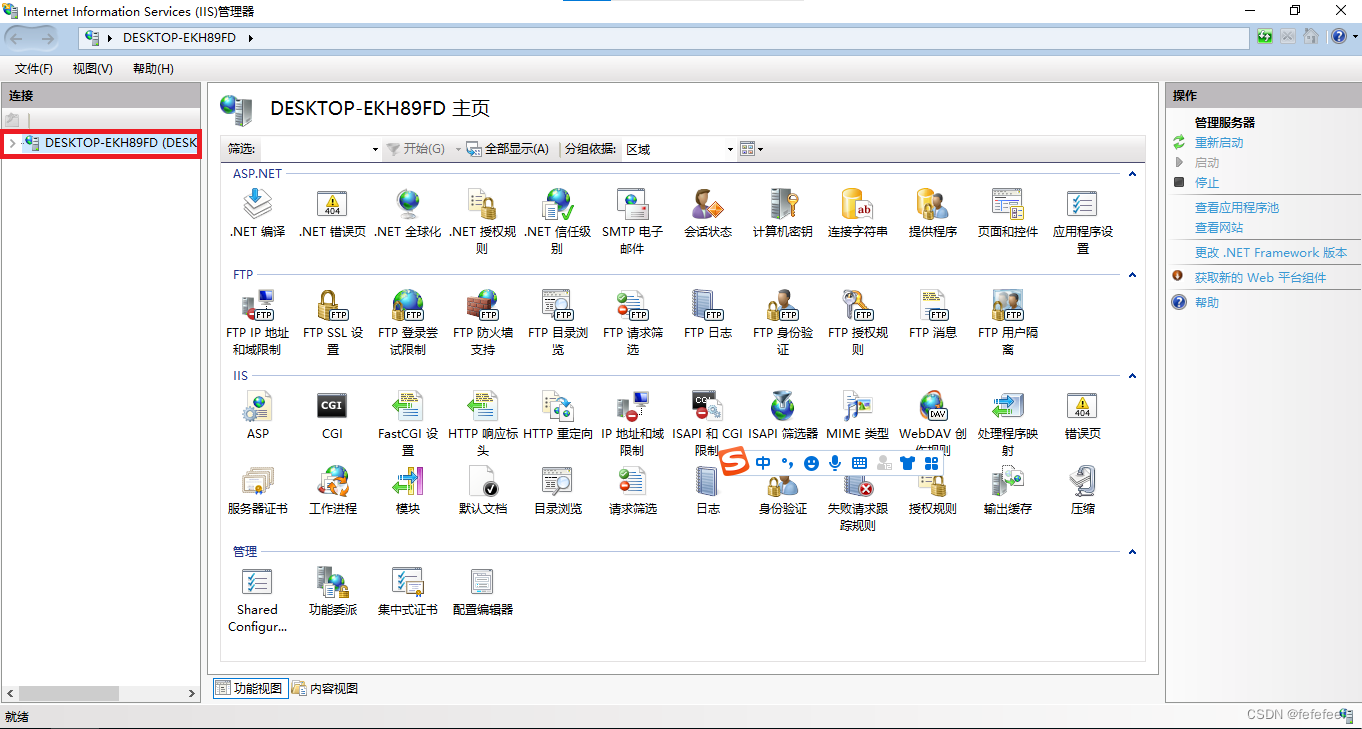
Task: Open the FTP SSL 设置 feature
Action: tap(332, 322)
